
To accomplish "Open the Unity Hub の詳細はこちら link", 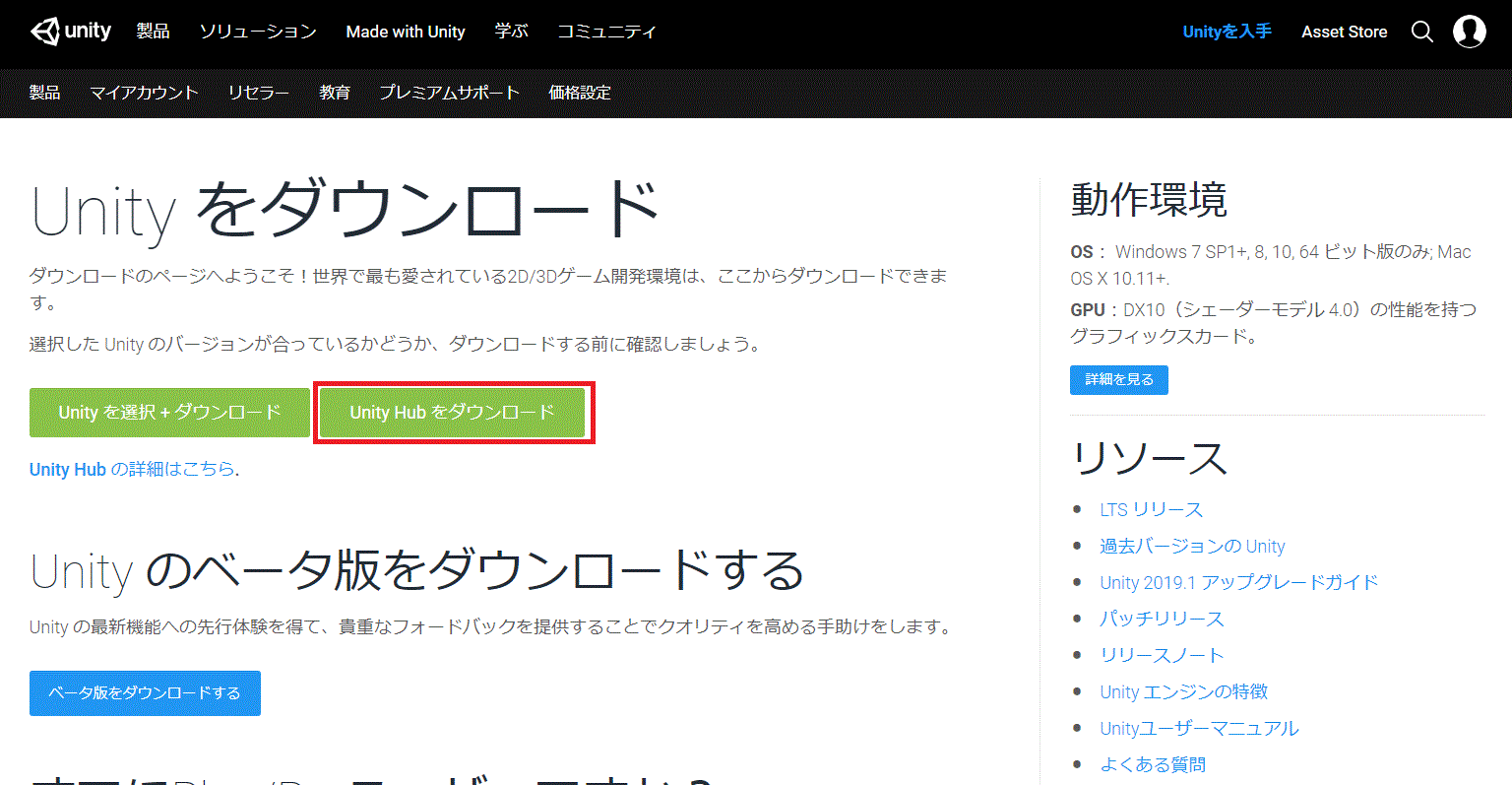I will coord(132,470).
